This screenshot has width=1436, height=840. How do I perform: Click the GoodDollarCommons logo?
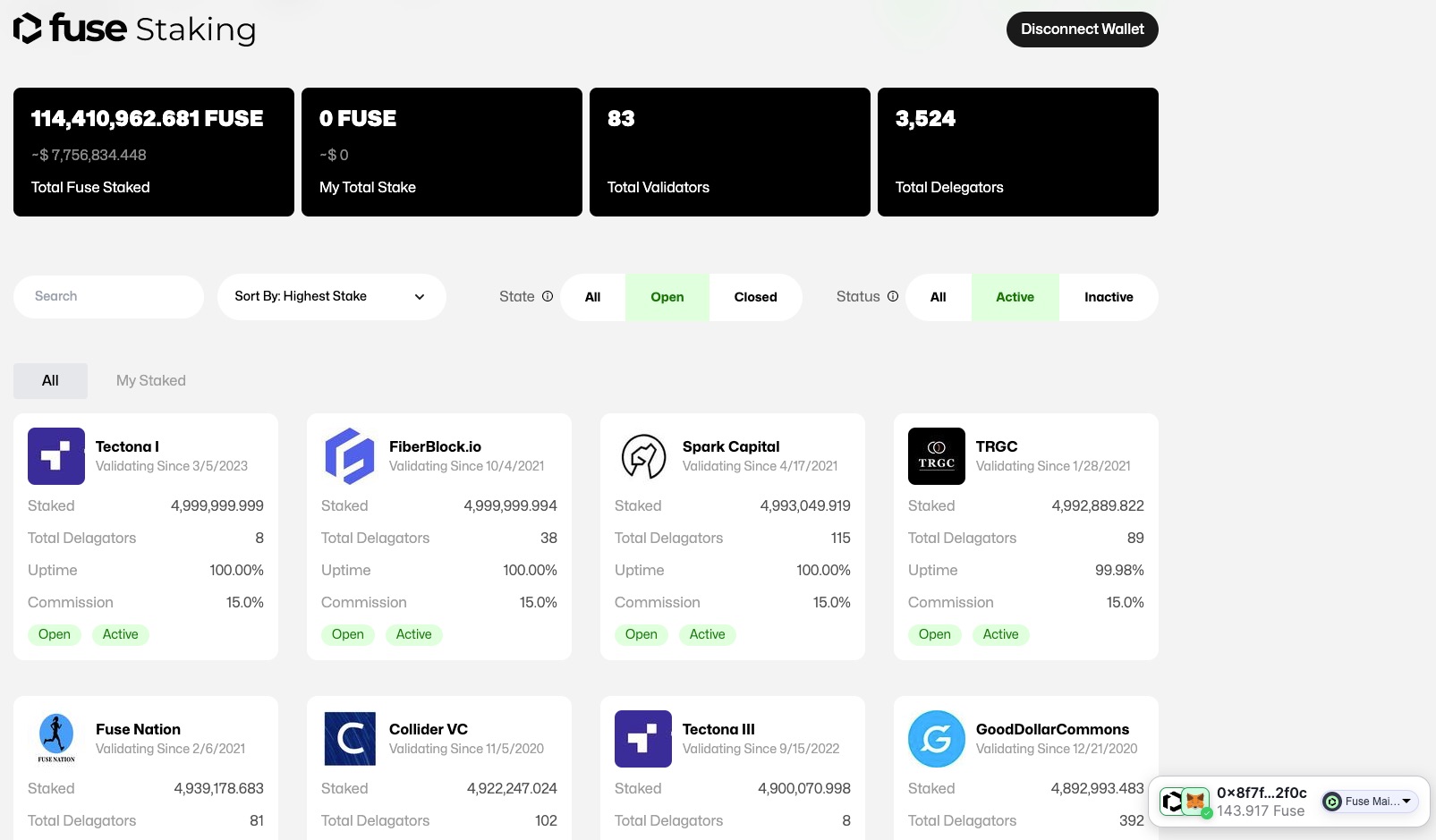point(937,739)
